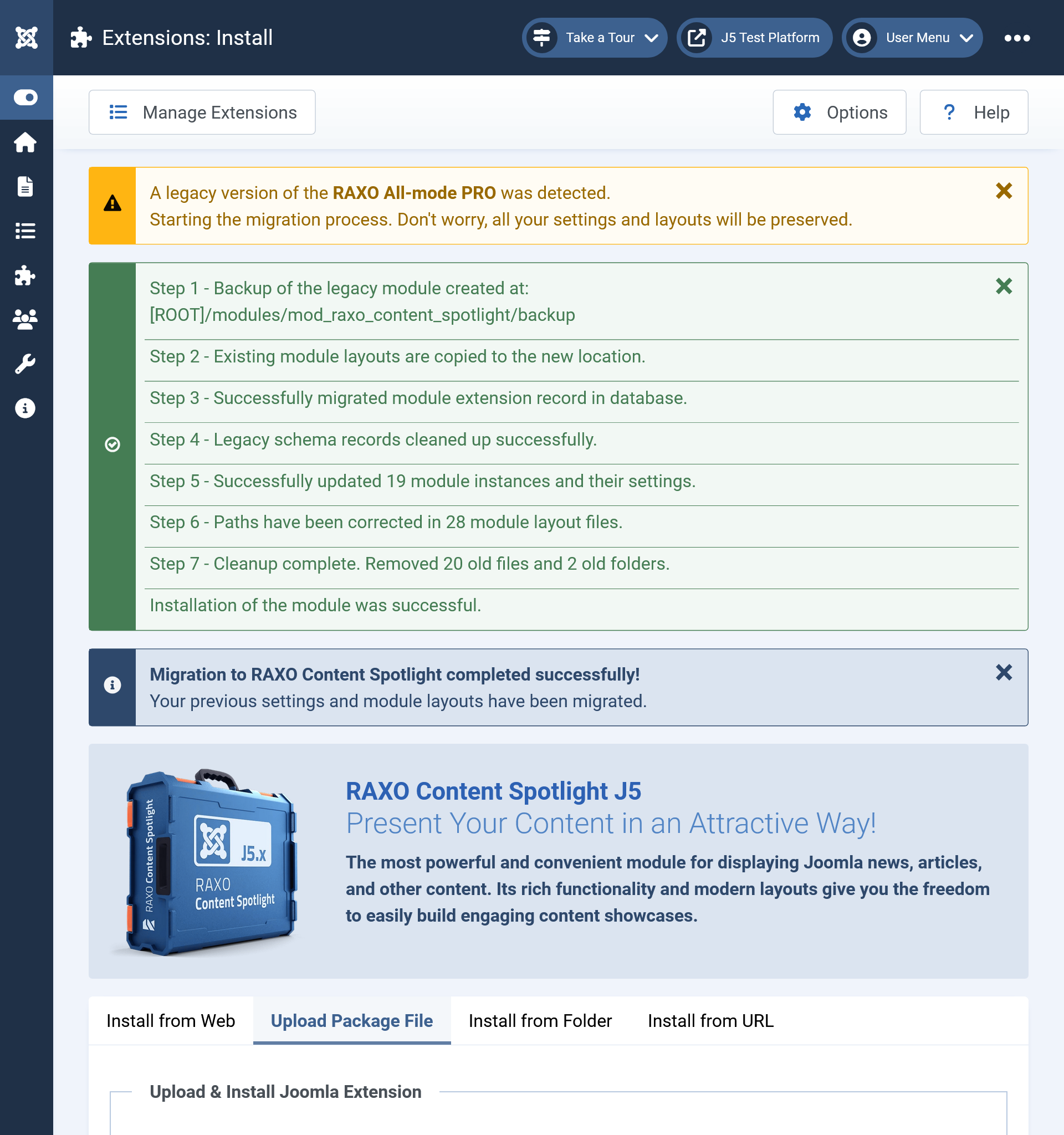Screen dimensions: 1064x1135
Task: Switch to Install from Web tab
Action: 171,1021
